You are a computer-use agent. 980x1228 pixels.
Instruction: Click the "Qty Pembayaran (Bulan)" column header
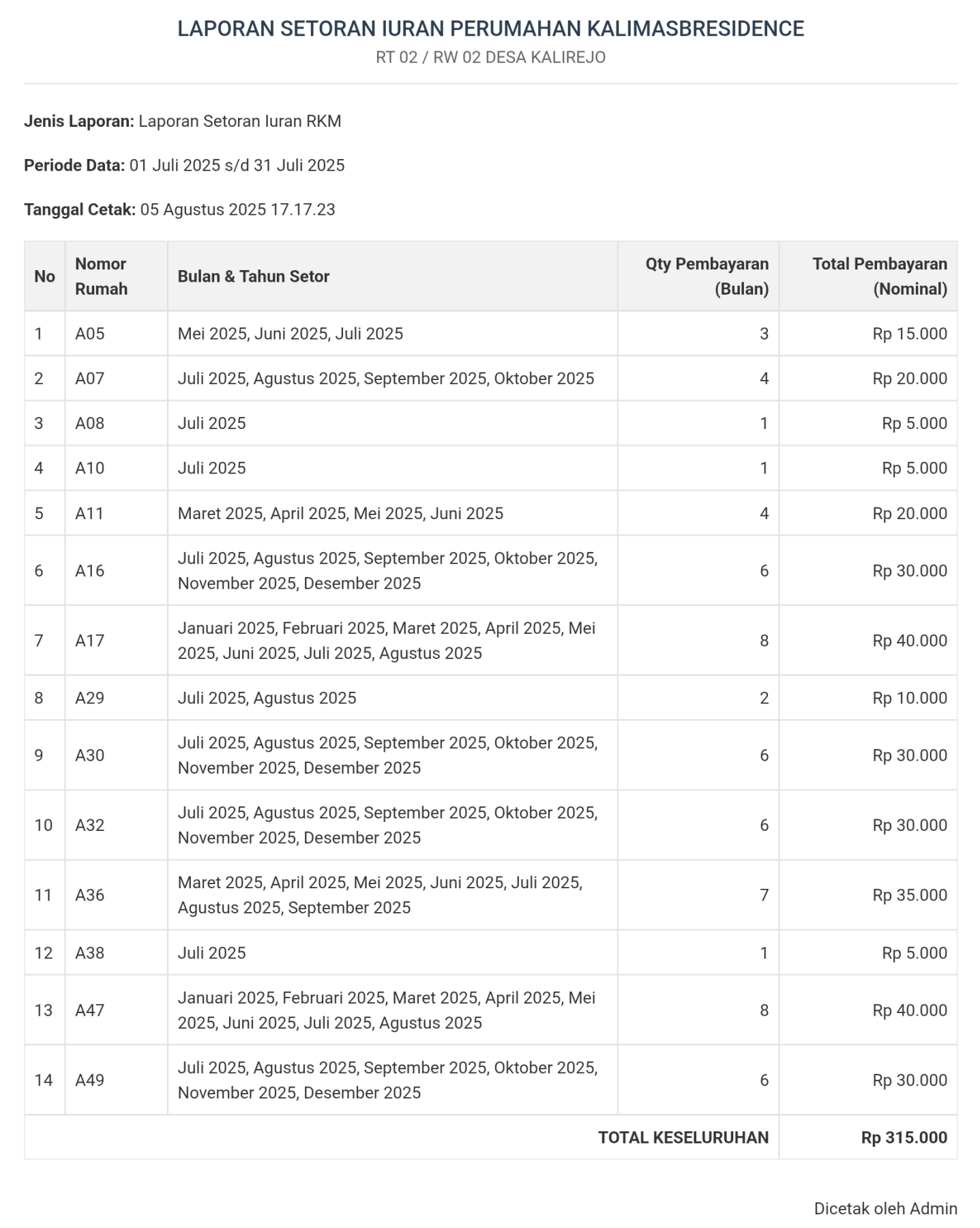point(707,276)
